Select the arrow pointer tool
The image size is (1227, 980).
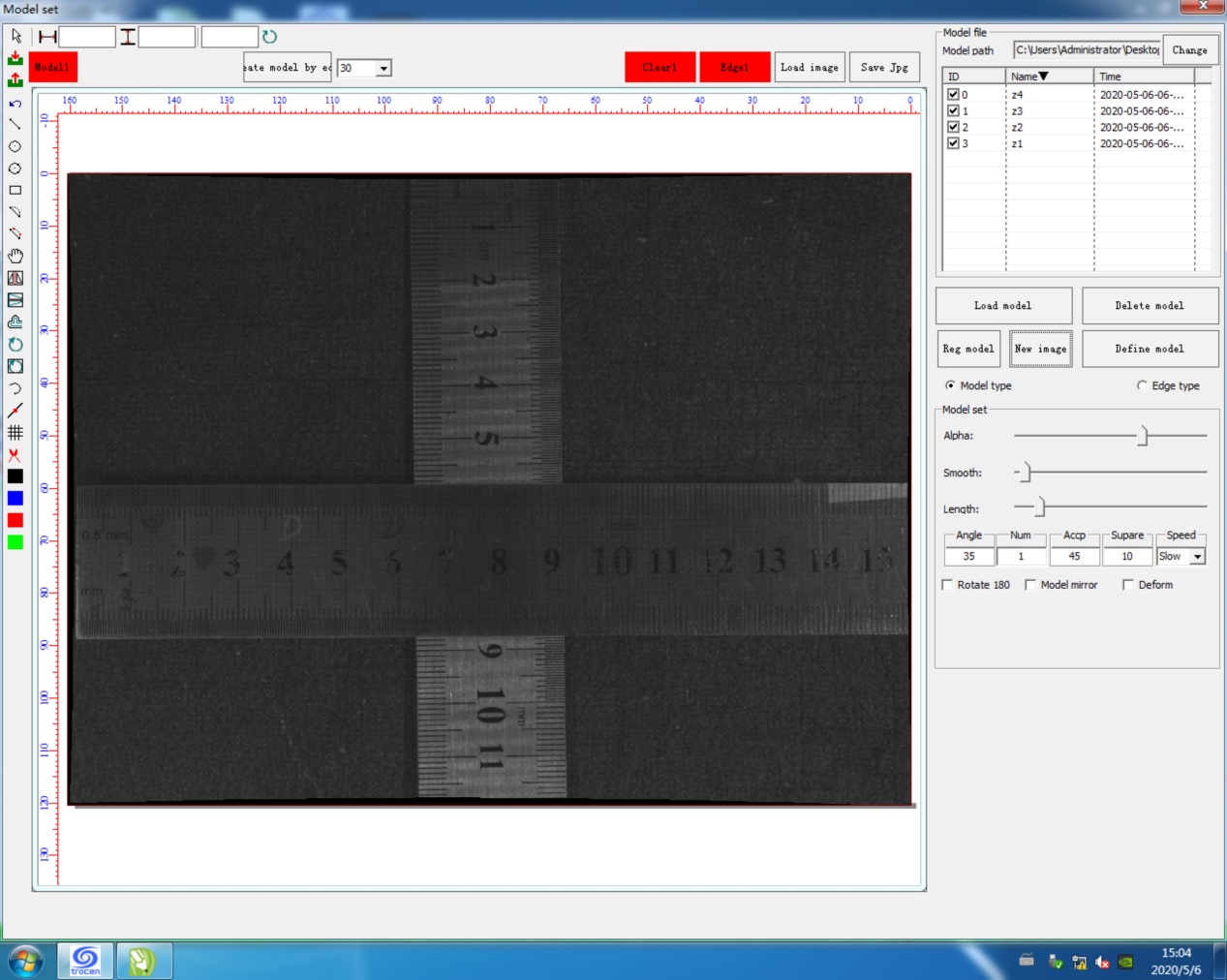point(15,36)
